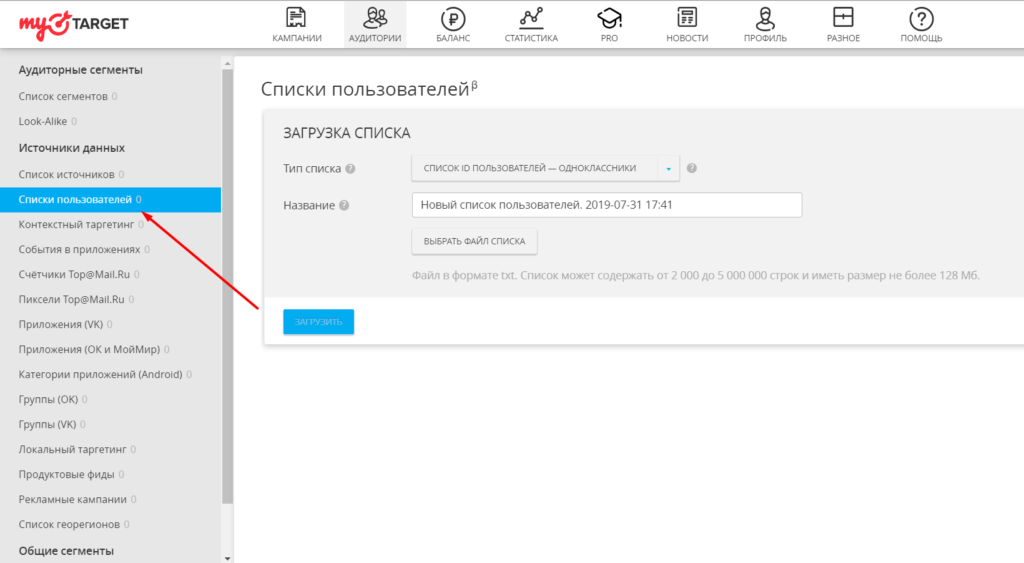This screenshot has width=1024, height=563.
Task: Open the Статистика chart icon
Action: [x=531, y=18]
